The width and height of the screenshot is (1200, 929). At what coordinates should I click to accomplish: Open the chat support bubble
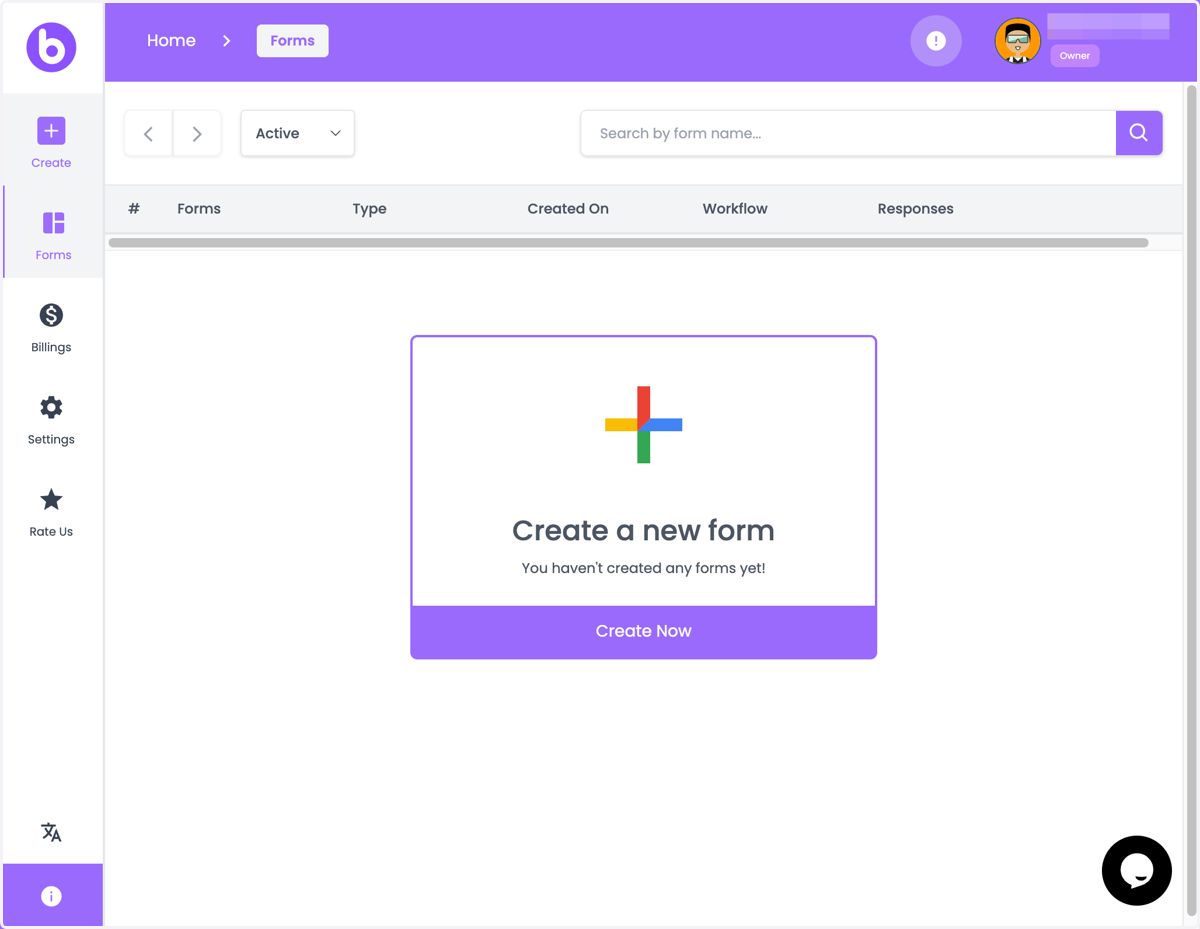pyautogui.click(x=1137, y=871)
